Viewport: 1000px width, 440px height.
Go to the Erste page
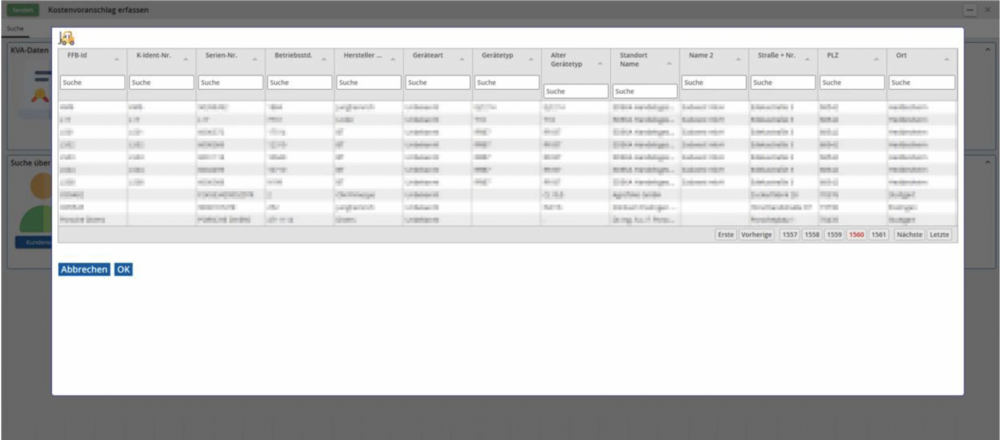(726, 235)
